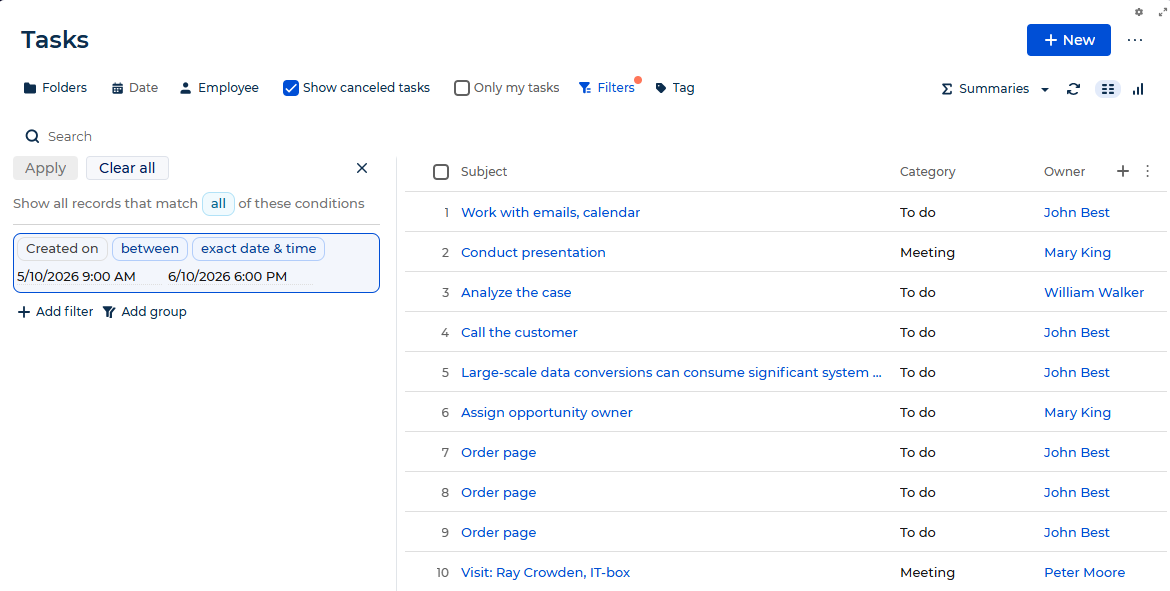This screenshot has height=591, width=1170.
Task: Select the list view icon
Action: tap(1107, 89)
